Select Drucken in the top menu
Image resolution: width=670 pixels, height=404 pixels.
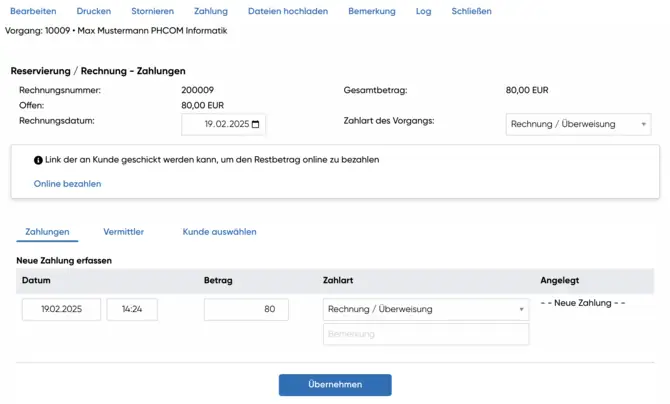(x=93, y=11)
